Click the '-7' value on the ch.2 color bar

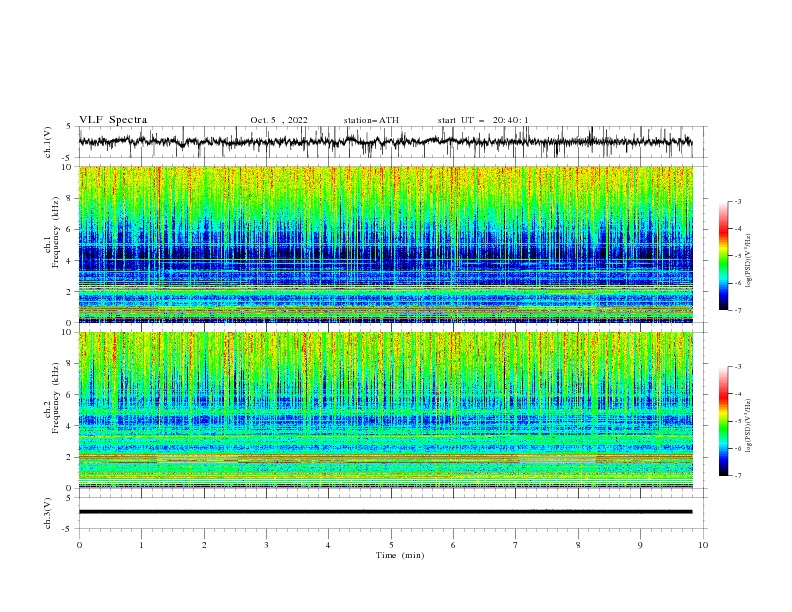[x=737, y=476]
